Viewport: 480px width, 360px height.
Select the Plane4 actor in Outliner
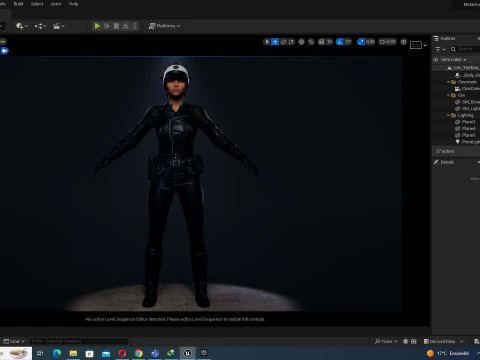pyautogui.click(x=456, y=129)
